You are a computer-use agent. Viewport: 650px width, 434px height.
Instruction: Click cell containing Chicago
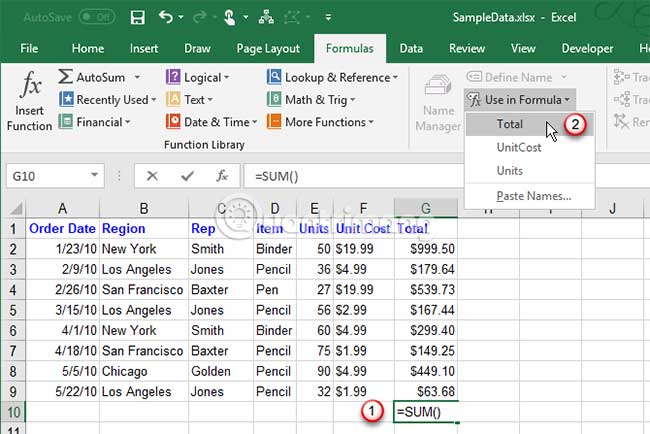[144, 371]
